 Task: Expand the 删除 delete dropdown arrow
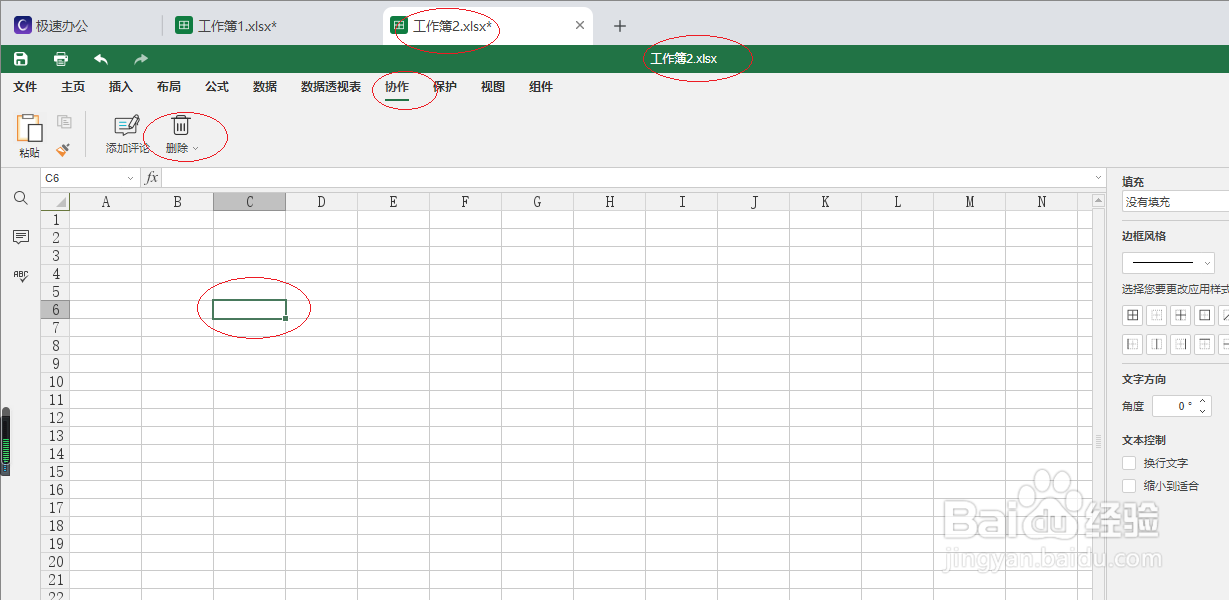pyautogui.click(x=195, y=149)
